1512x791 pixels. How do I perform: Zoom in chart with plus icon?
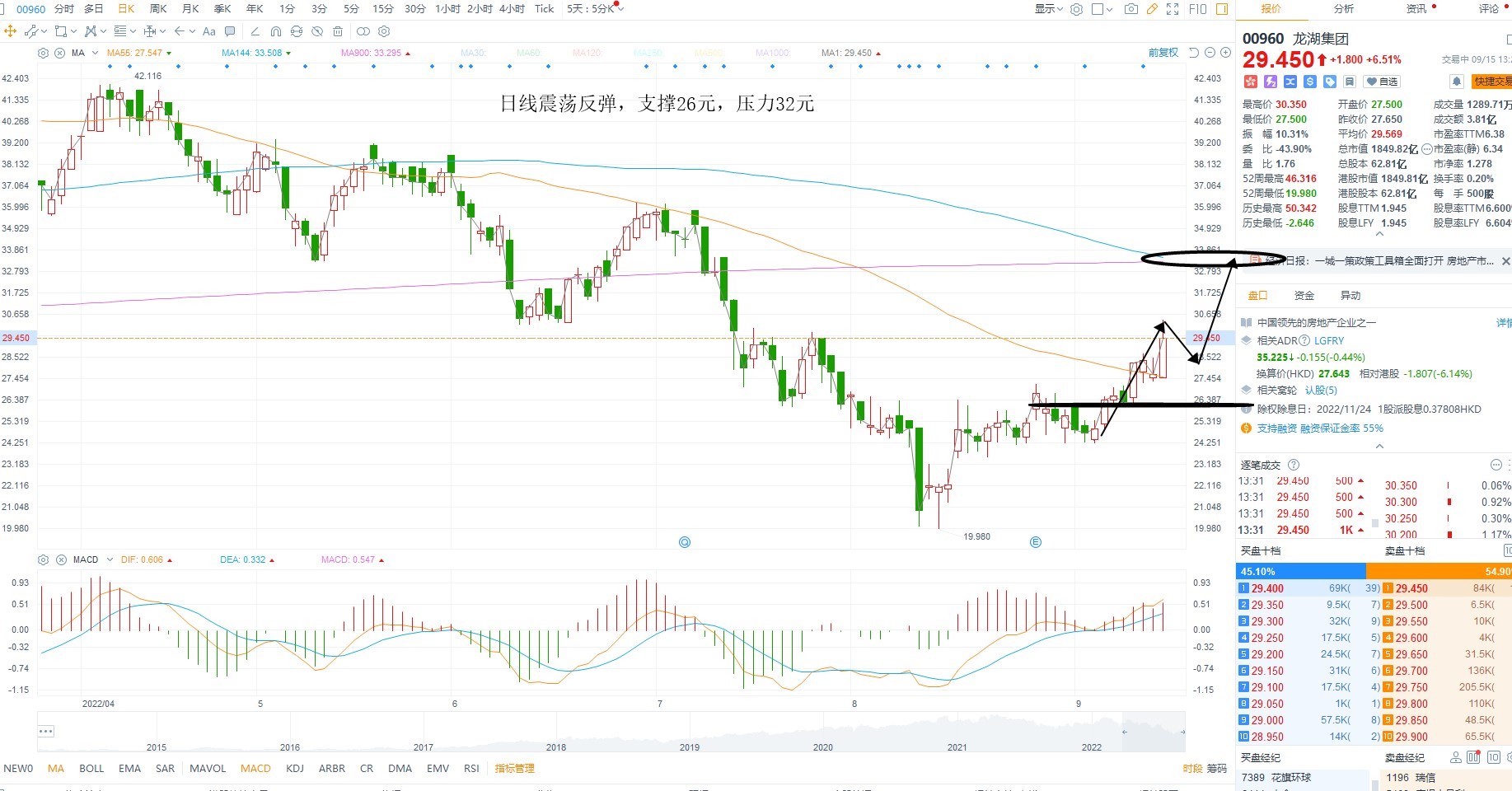tap(1225, 53)
